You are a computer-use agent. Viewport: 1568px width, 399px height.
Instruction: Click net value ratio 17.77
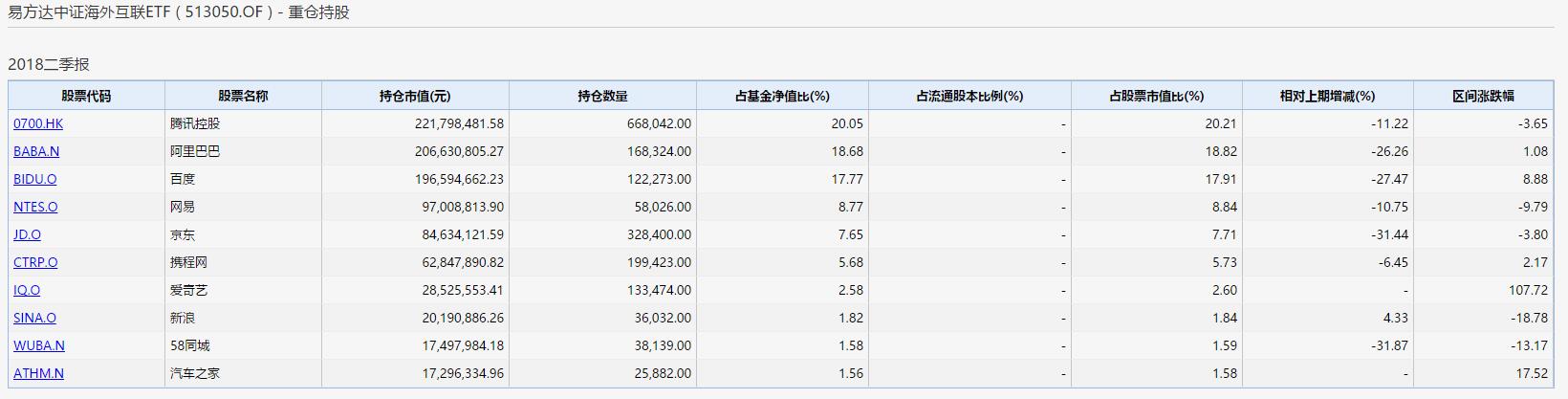coord(848,179)
